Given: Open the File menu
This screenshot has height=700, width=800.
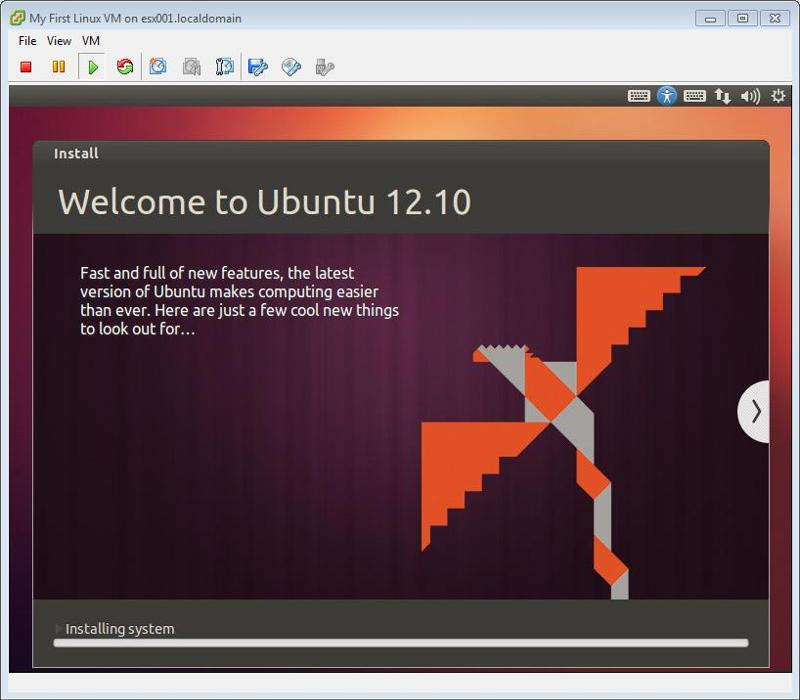Looking at the screenshot, I should click(x=27, y=41).
